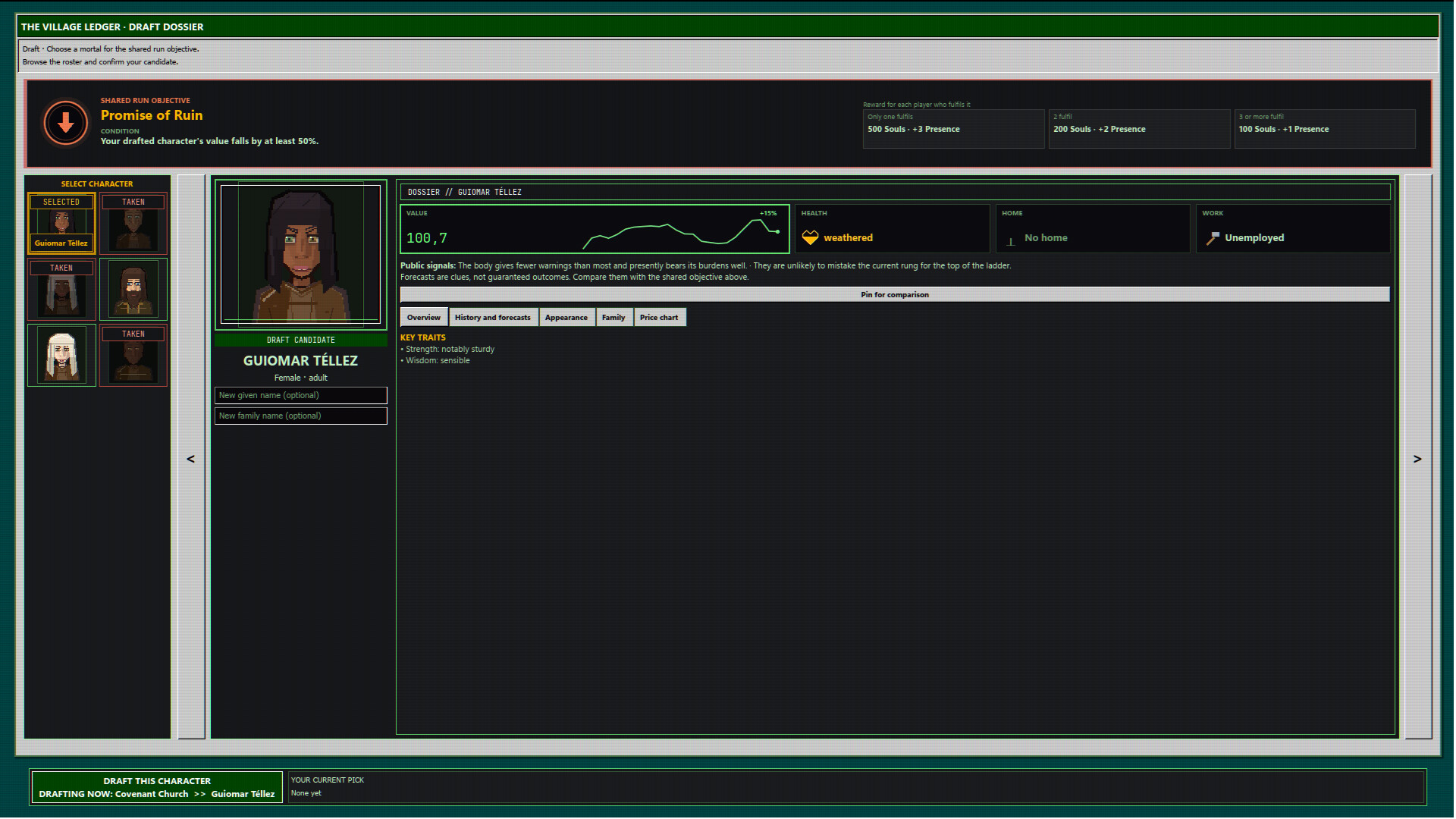
Task: Click the 'No home' status text
Action: point(1046,237)
